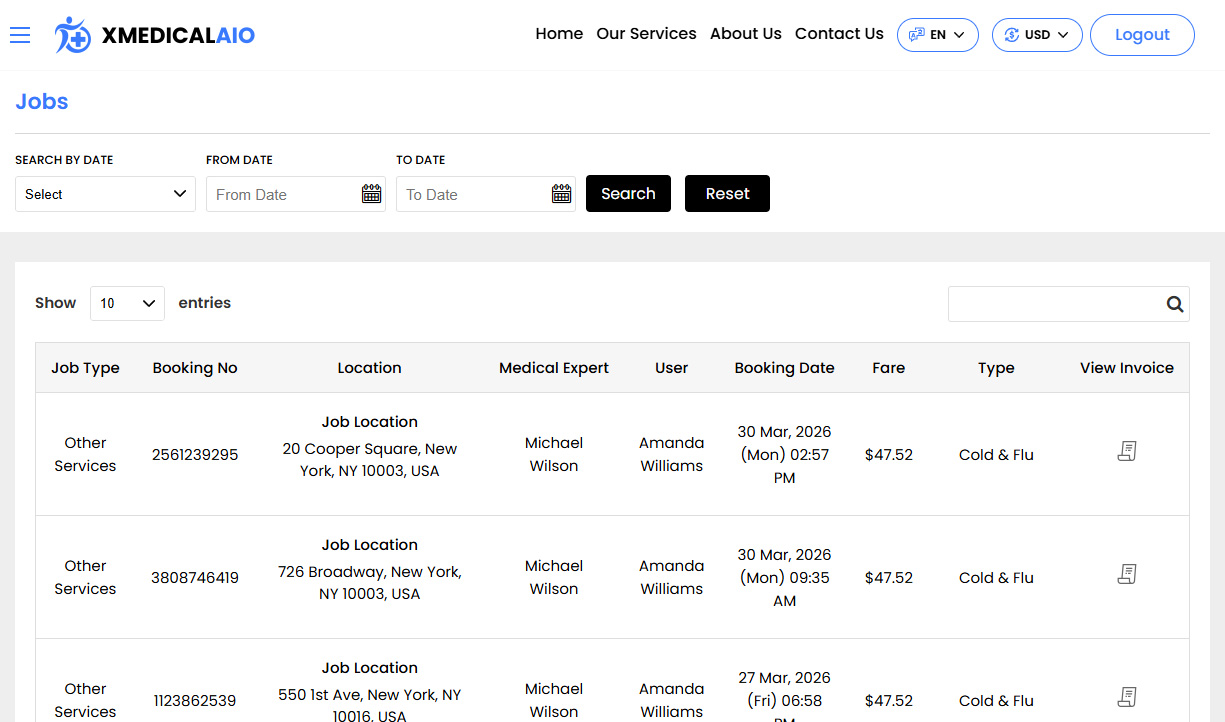The height and width of the screenshot is (722, 1225).
Task: Navigate to the About Us page
Action: tap(745, 34)
